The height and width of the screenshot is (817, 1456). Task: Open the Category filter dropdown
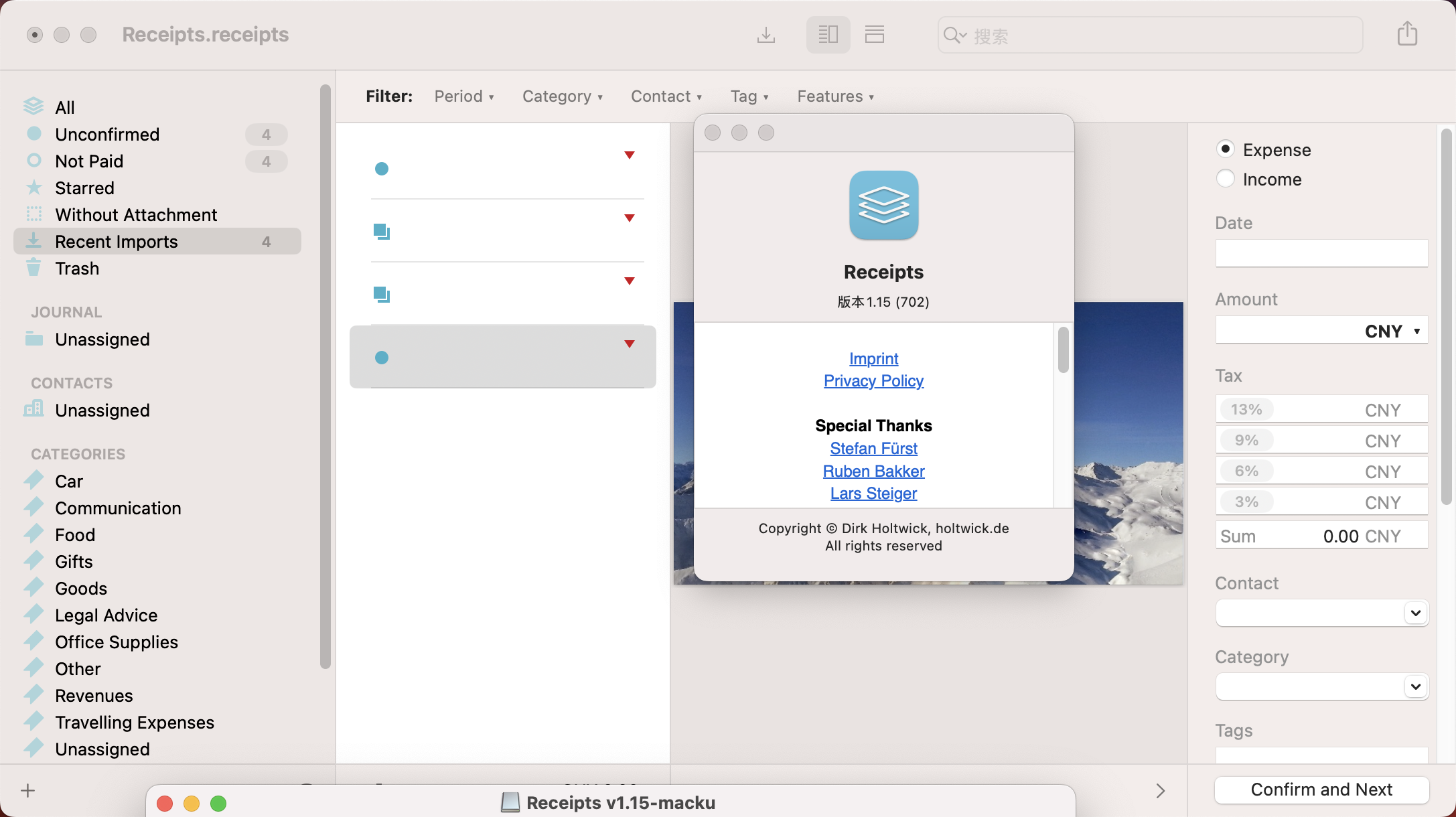(x=563, y=96)
